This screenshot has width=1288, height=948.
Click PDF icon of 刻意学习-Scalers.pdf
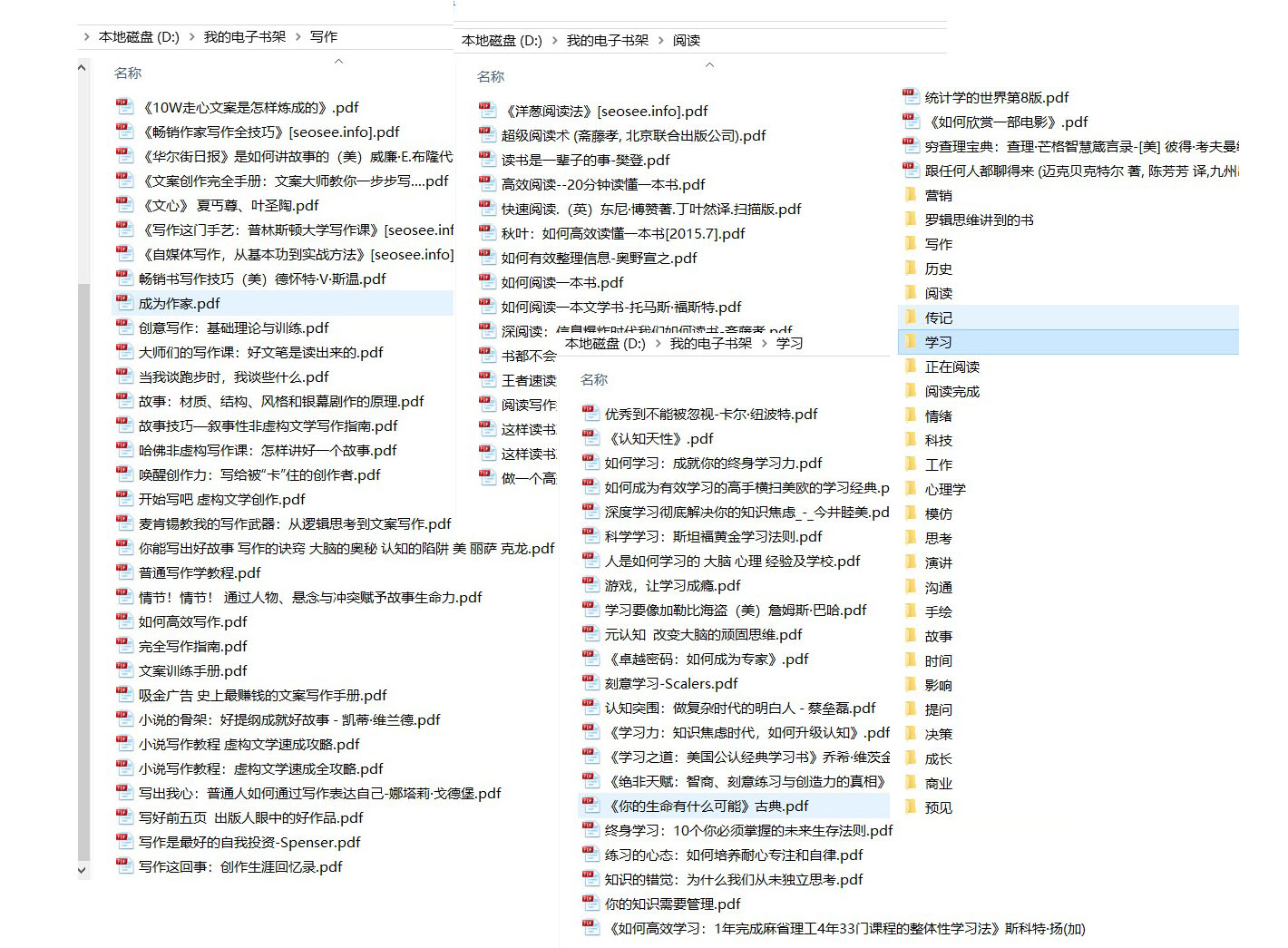(x=590, y=683)
